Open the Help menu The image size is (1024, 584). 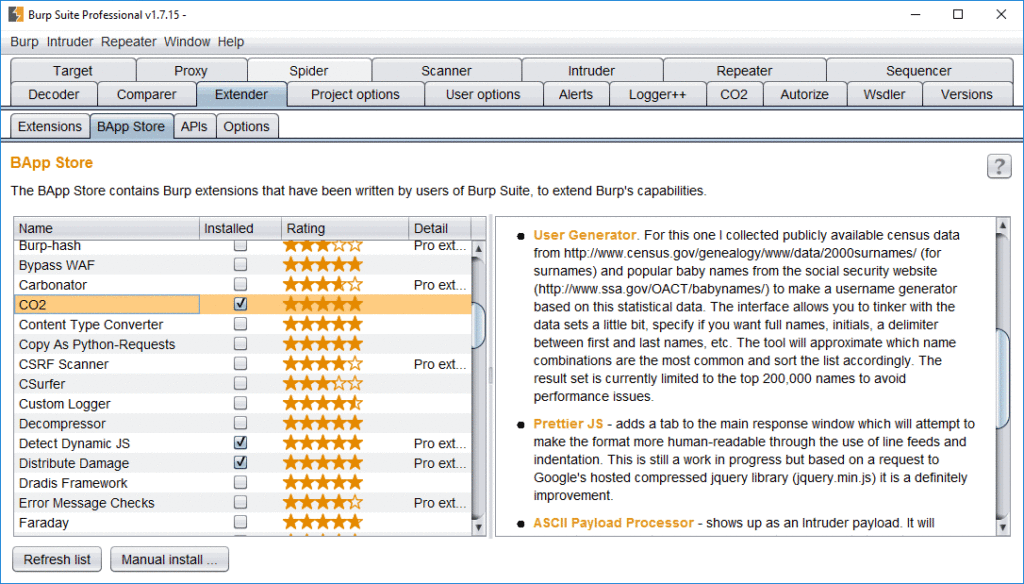[x=231, y=42]
